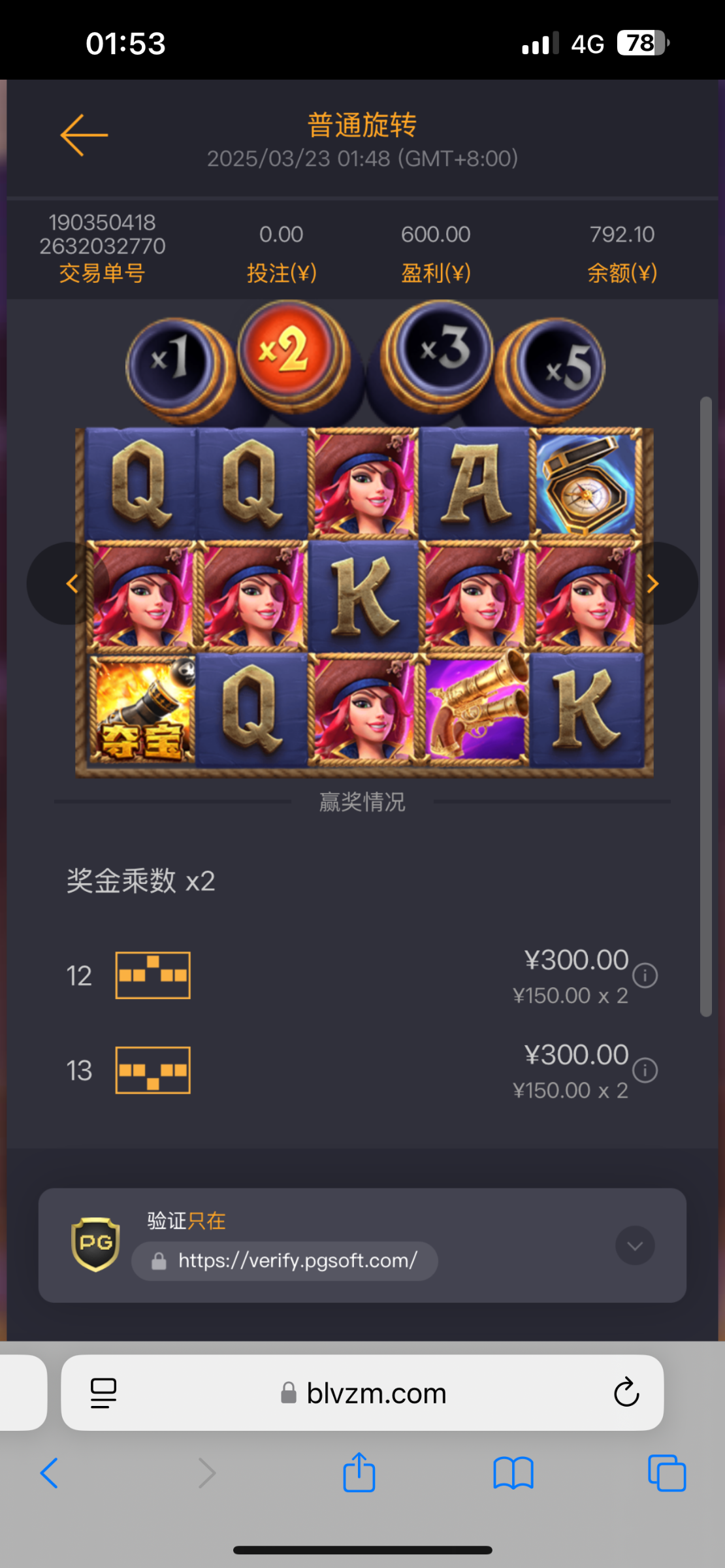Open the page format menu icon
This screenshot has height=1568, width=725.
pos(103,1393)
